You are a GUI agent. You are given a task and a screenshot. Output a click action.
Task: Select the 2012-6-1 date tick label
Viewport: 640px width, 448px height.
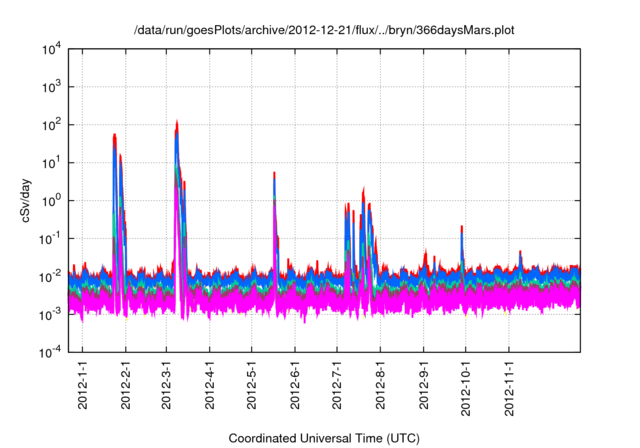pos(295,386)
